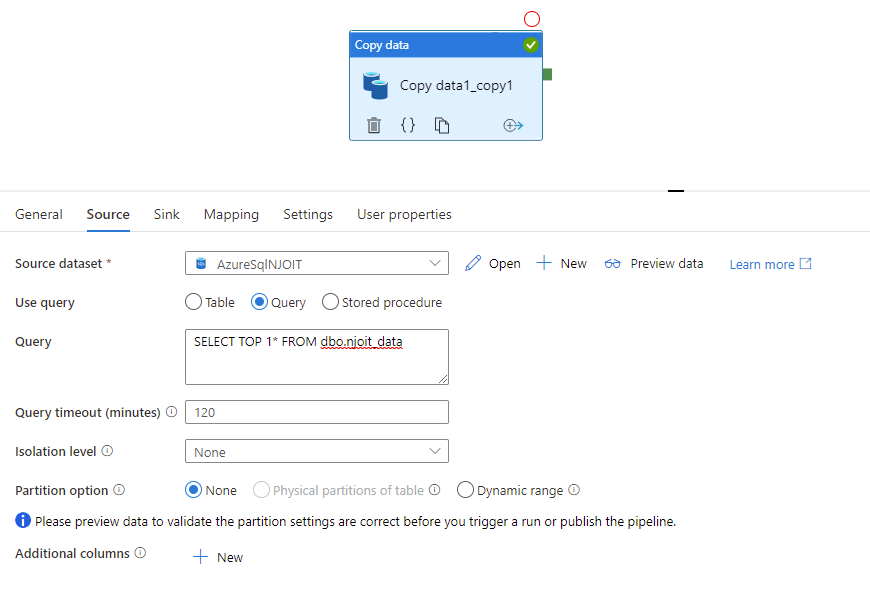
Task: Open the User properties tab
Action: (x=404, y=214)
